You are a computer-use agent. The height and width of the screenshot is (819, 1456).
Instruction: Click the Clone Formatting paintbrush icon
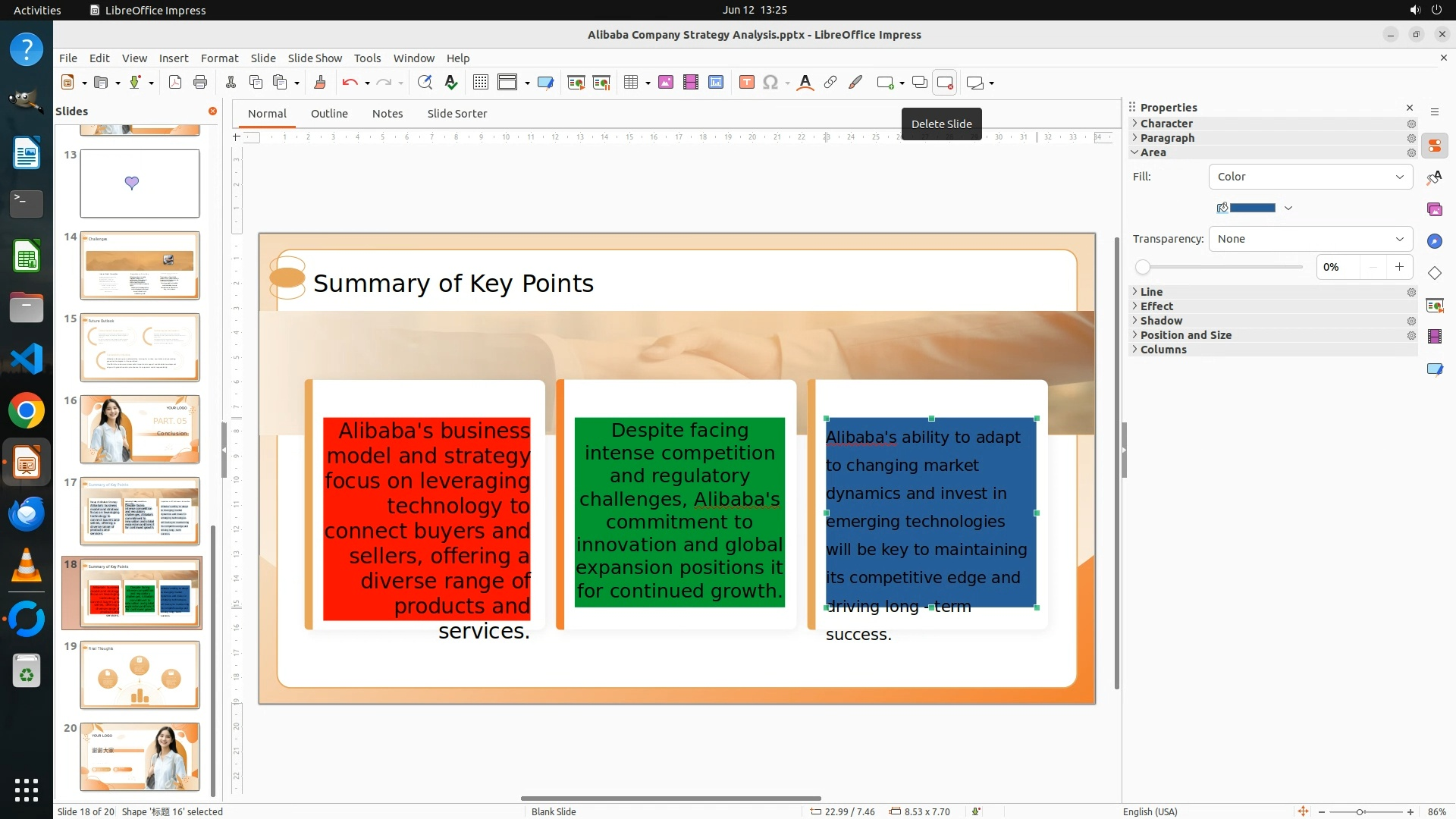[x=319, y=83]
